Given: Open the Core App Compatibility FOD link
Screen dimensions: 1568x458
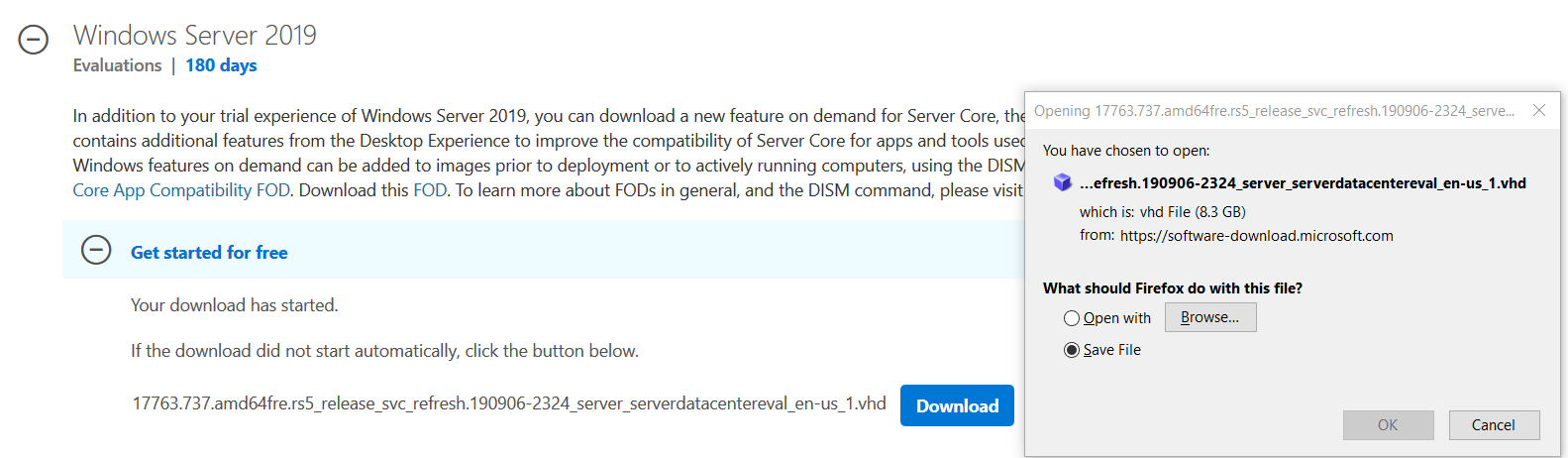Looking at the screenshot, I should click(181, 190).
